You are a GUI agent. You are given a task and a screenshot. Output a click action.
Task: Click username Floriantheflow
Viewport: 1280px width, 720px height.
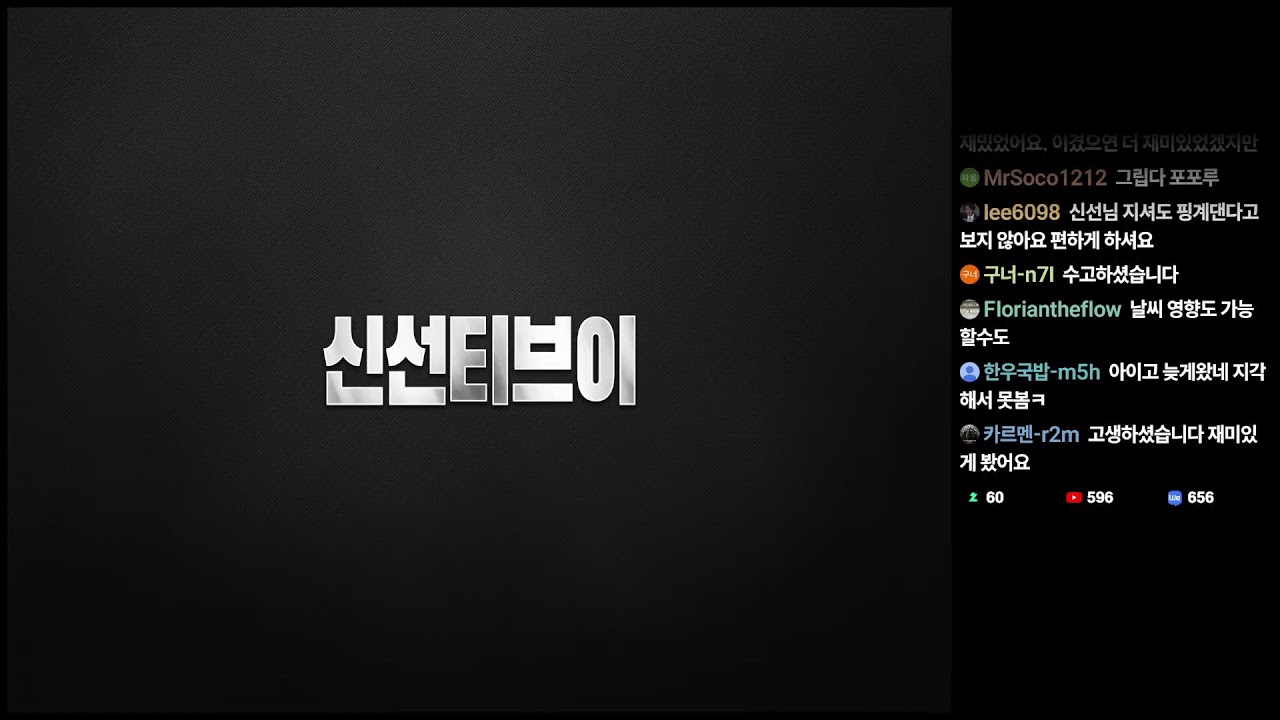tap(1052, 310)
